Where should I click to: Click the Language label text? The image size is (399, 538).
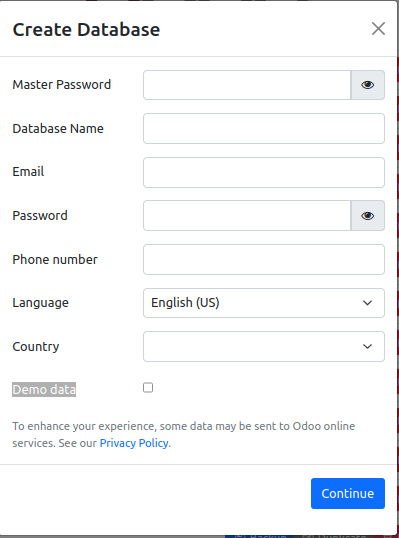[x=40, y=303]
